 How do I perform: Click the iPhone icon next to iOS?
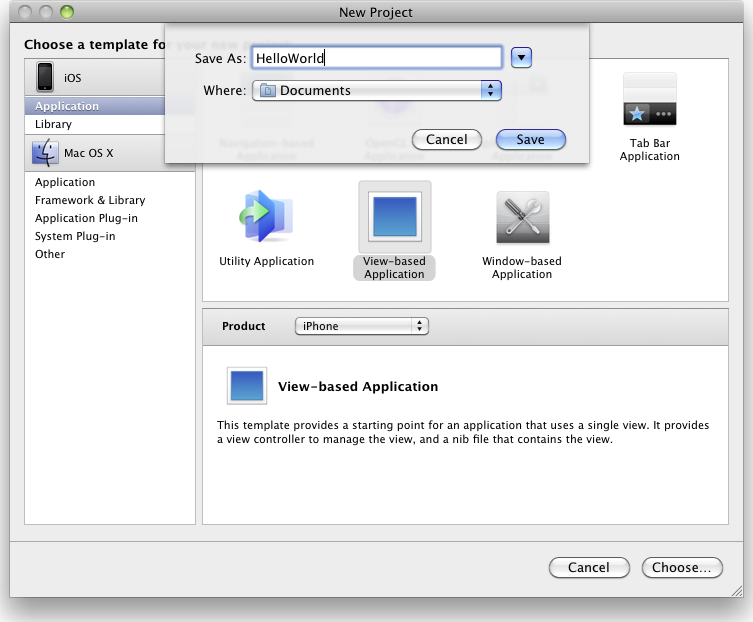[x=45, y=76]
